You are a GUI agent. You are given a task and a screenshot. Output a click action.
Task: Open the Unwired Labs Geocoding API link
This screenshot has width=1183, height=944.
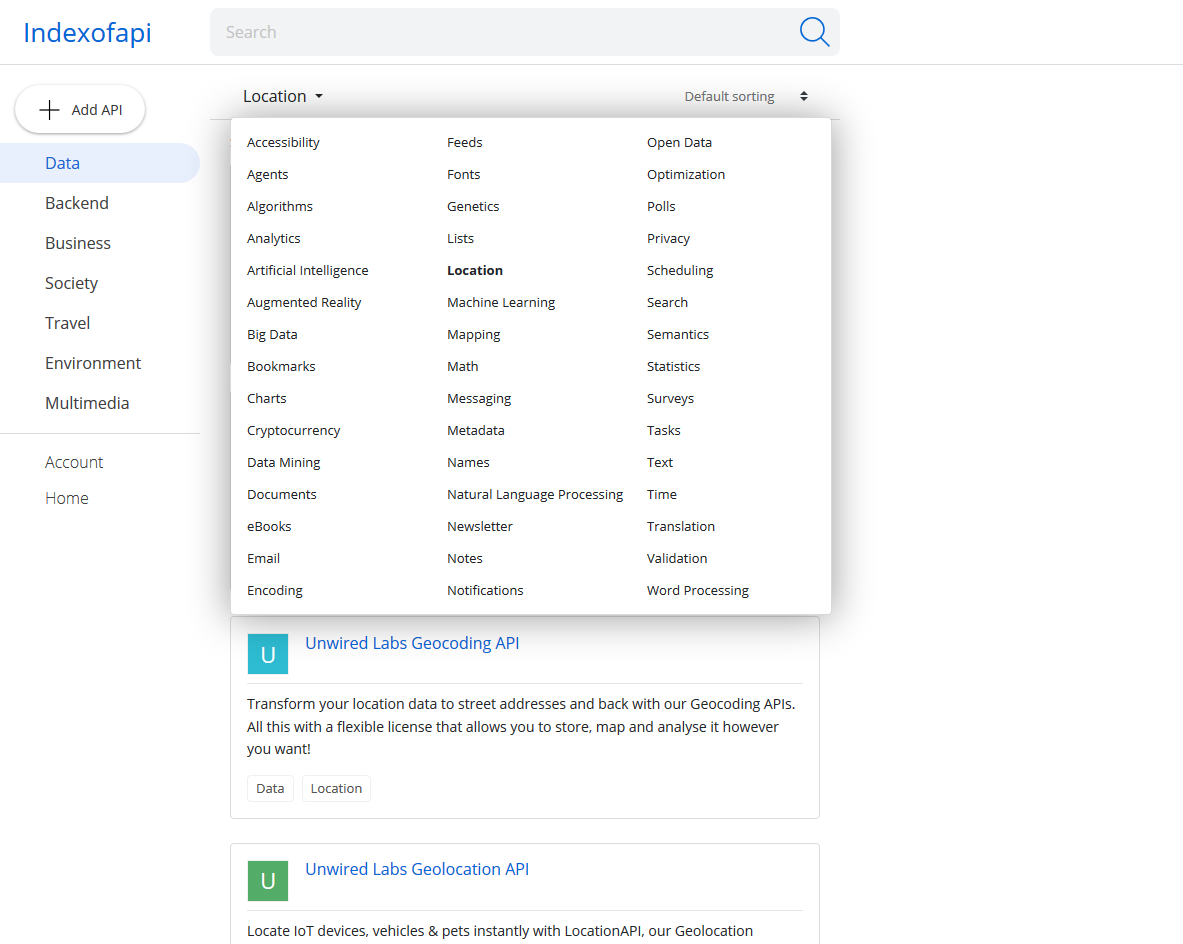(x=412, y=643)
